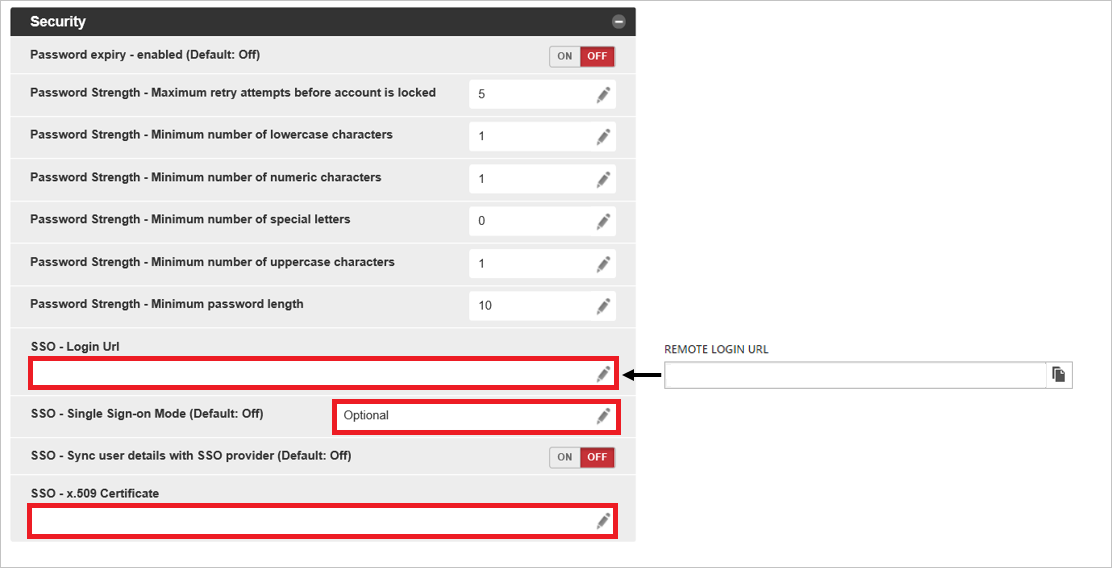
Task: Copy the Remote Login URL
Action: click(x=1060, y=375)
